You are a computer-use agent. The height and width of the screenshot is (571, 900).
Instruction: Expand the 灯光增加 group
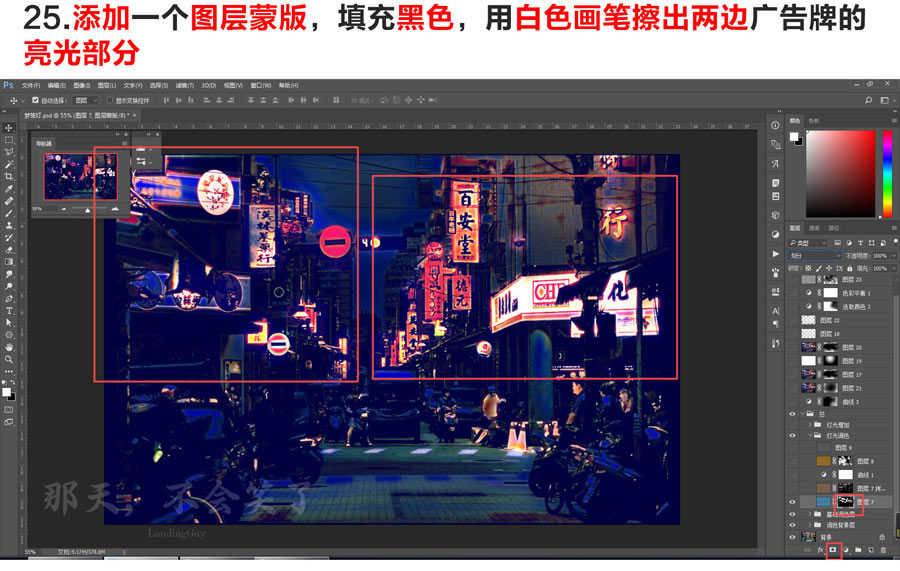click(x=810, y=425)
